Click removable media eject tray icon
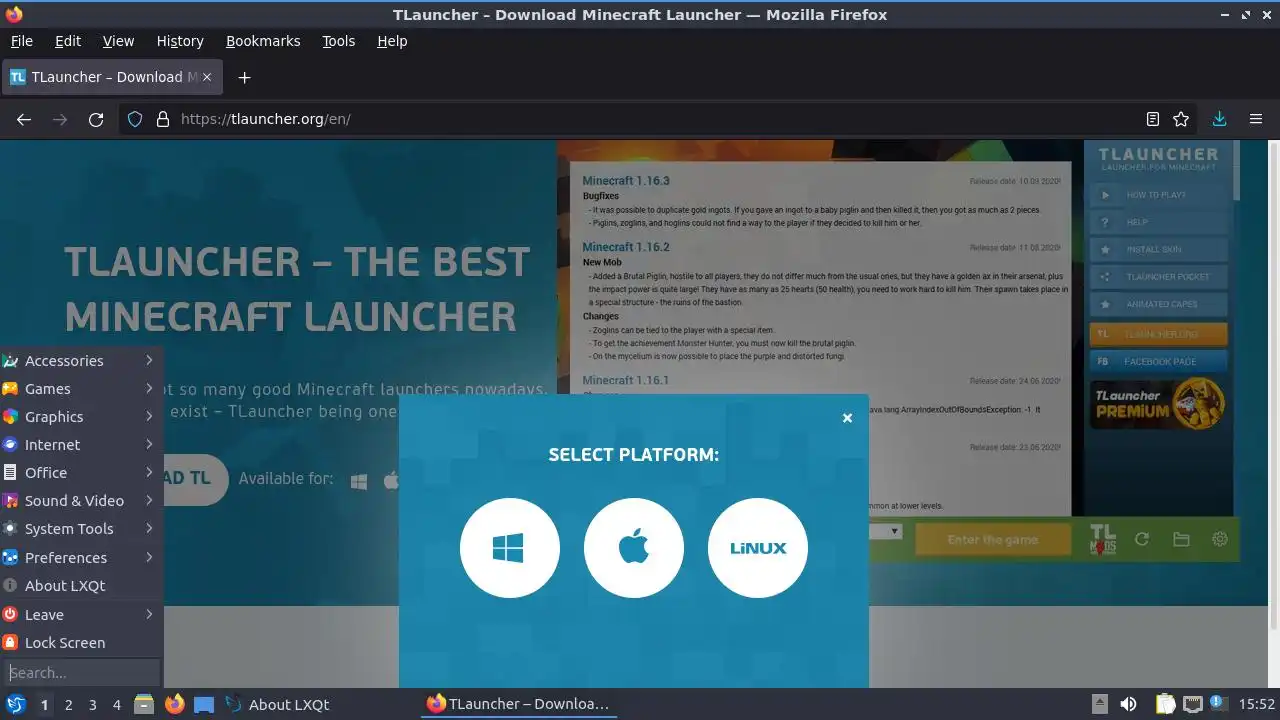 click(1099, 704)
